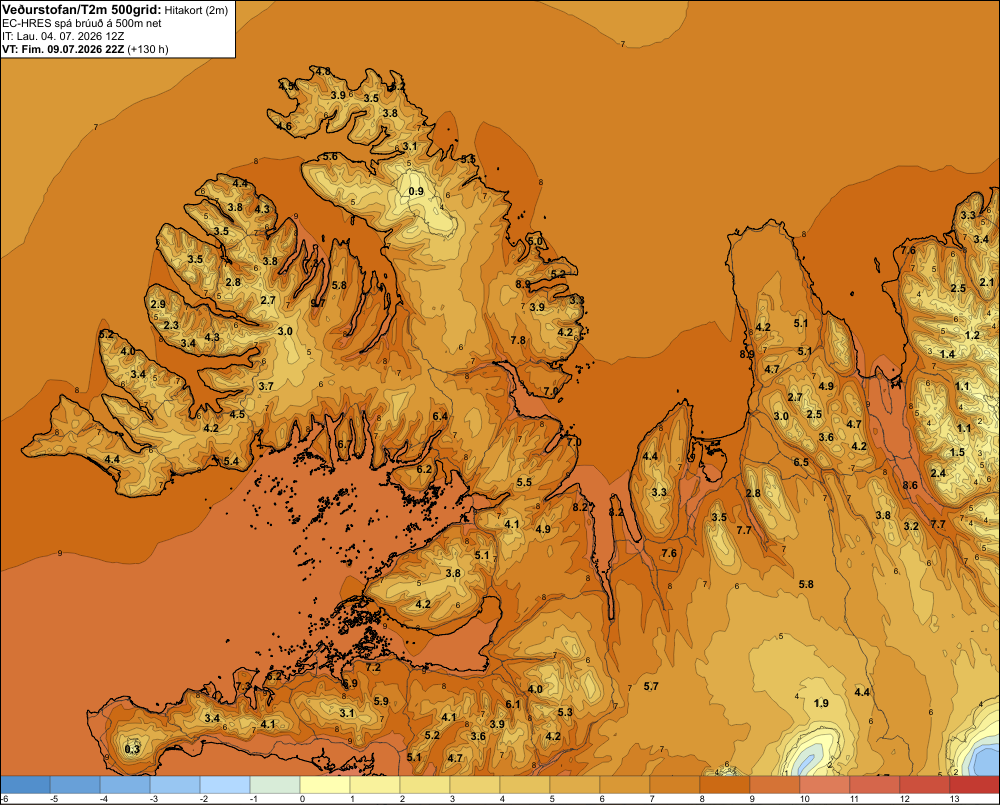Select the pale yellow 0 to 1 legend swatch
This screenshot has height=805, width=1000.
[325, 785]
